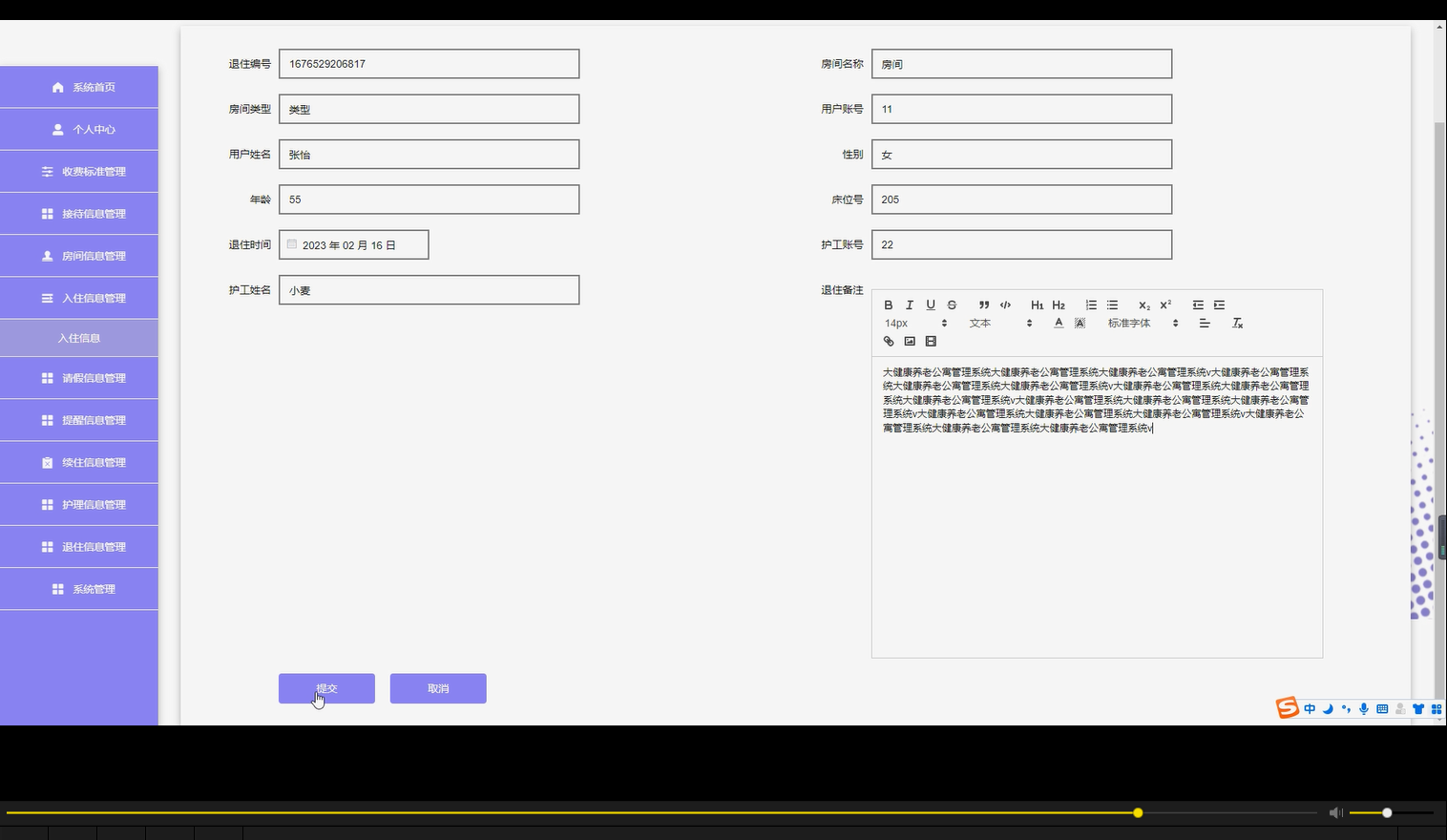Open the 退住时间 date picker

pyautogui.click(x=353, y=244)
